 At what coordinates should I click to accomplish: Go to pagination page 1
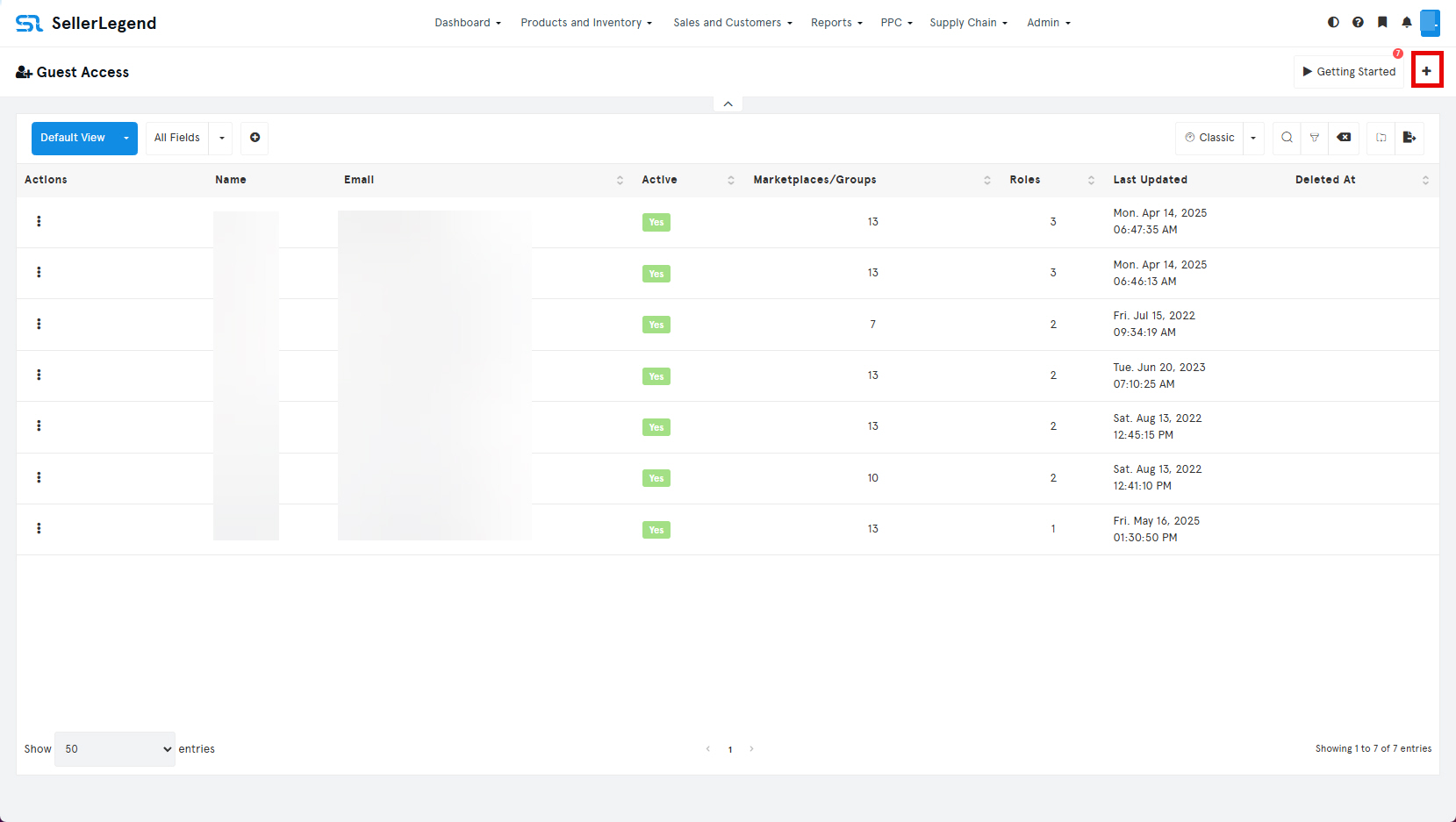coord(730,749)
